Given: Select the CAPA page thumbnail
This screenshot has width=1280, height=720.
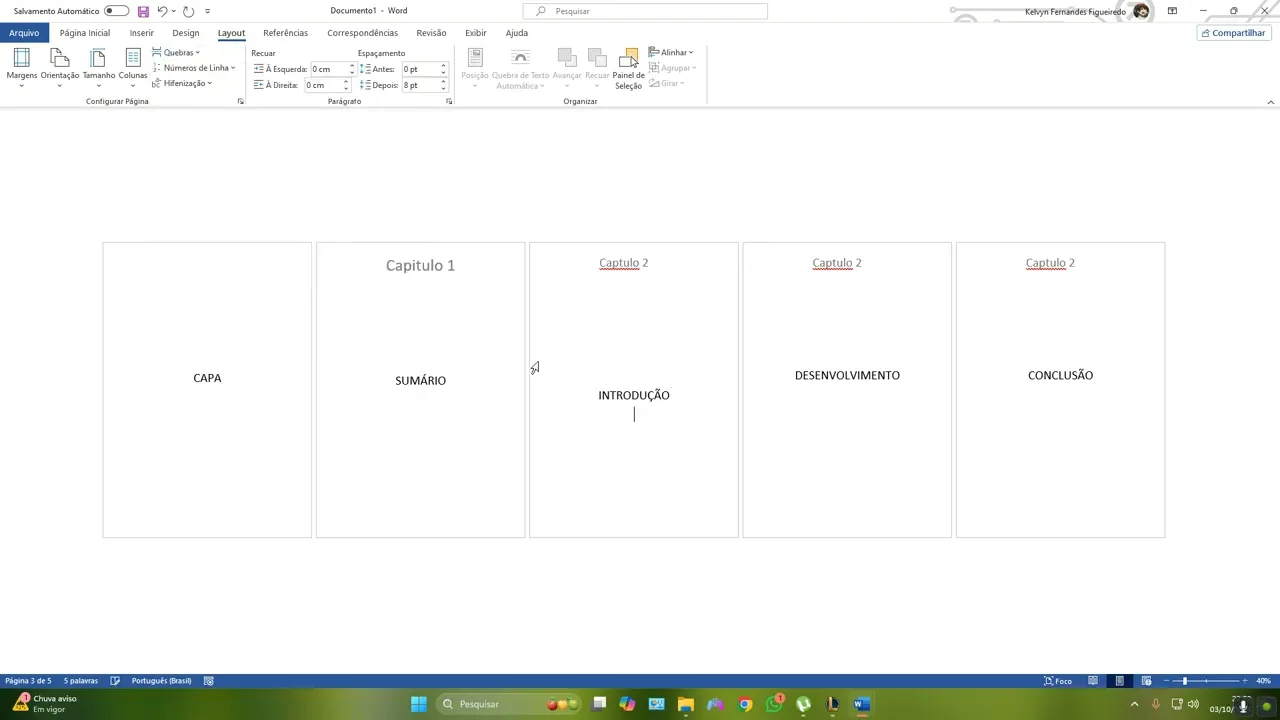Looking at the screenshot, I should point(207,390).
